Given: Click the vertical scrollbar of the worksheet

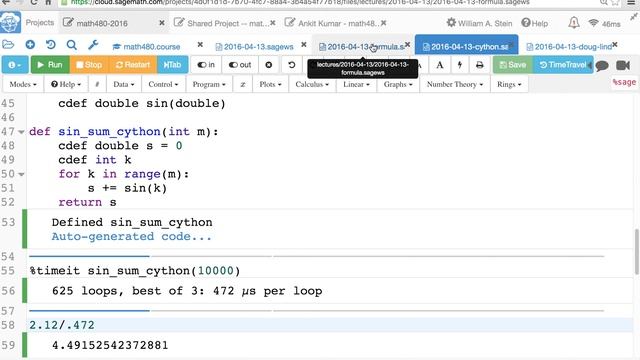Looking at the screenshot, I should tap(636, 252).
